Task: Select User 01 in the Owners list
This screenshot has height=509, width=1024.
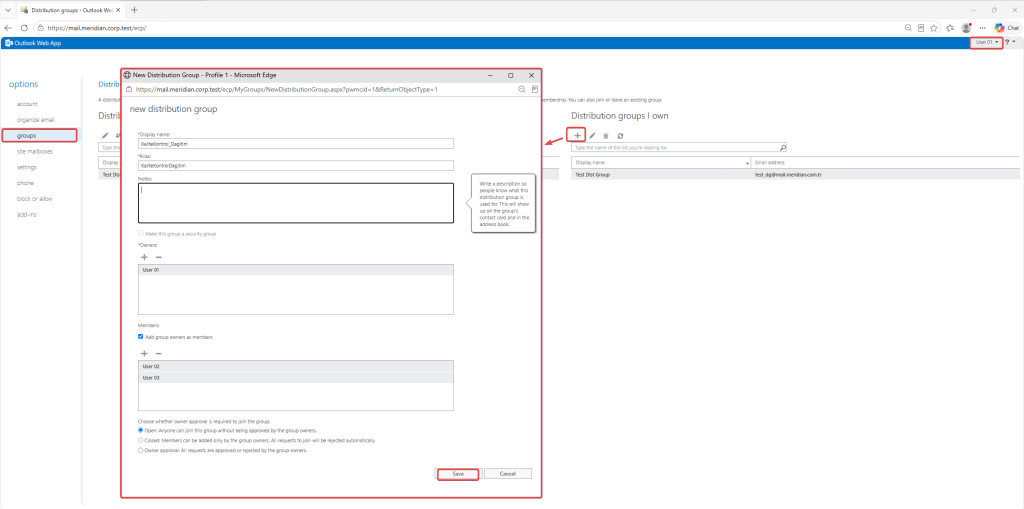Action: point(296,270)
